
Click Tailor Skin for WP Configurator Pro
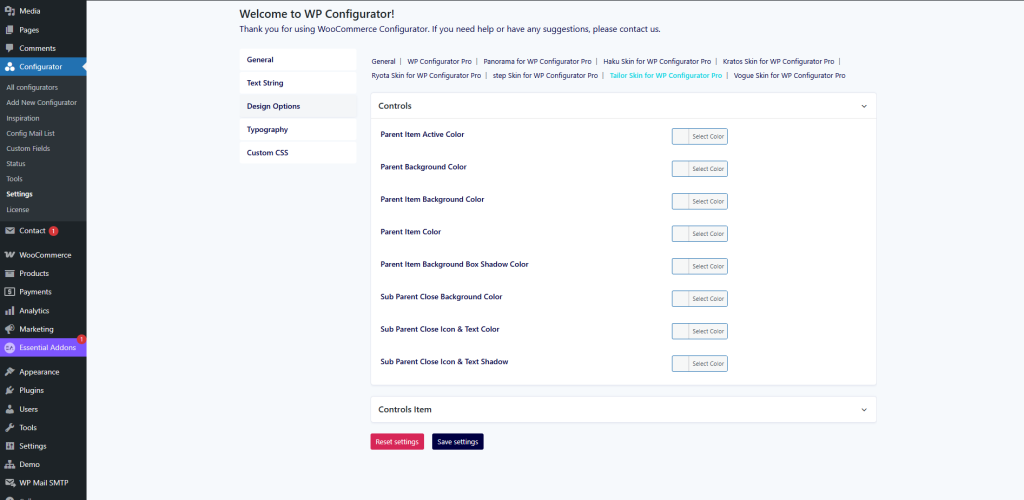click(665, 76)
